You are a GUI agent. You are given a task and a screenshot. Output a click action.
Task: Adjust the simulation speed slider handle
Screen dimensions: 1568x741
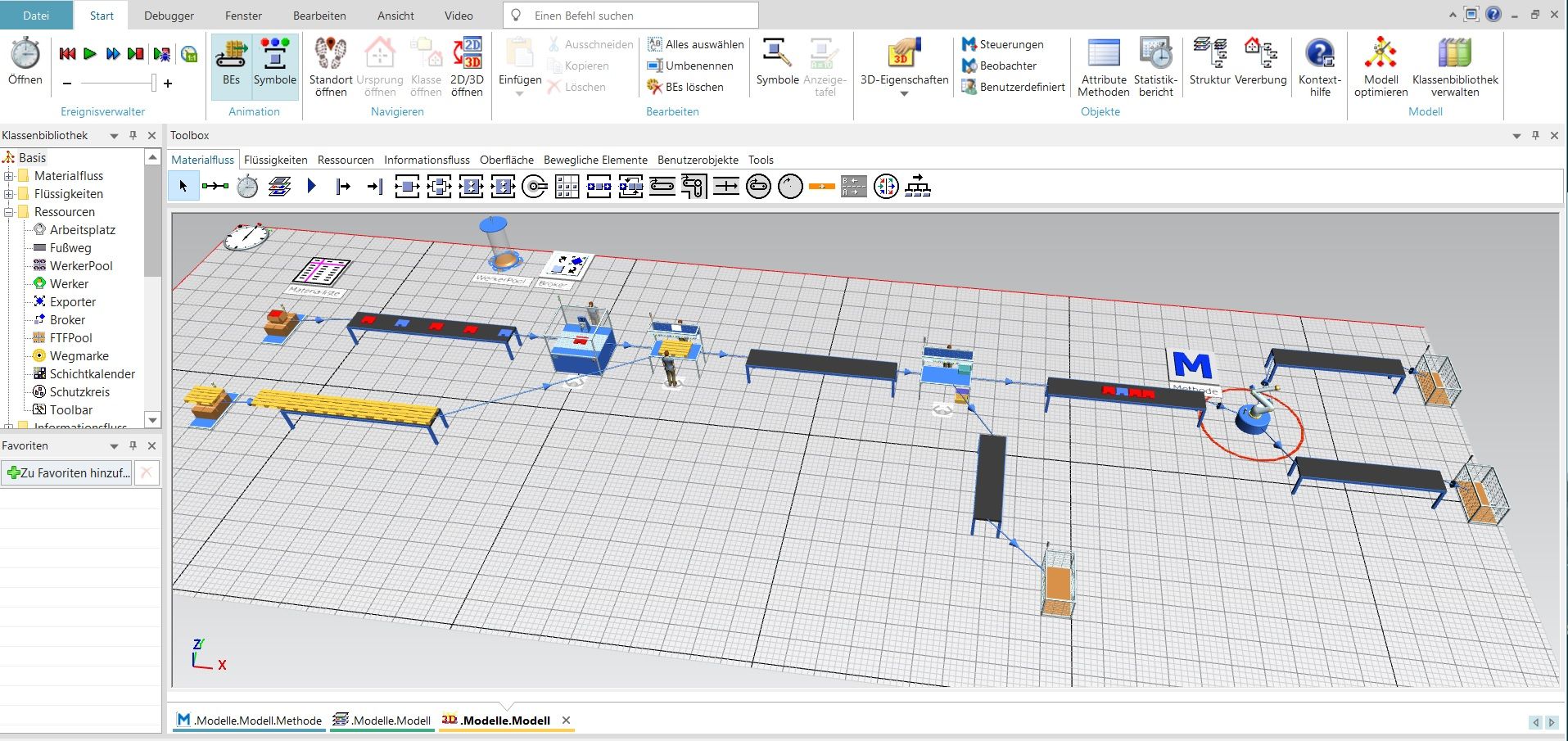[153, 83]
